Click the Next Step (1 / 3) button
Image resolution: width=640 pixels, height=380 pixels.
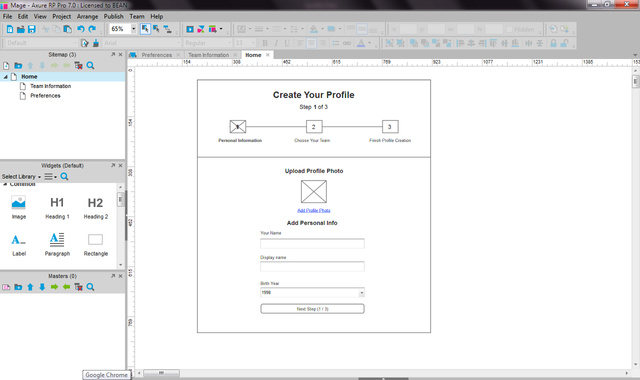coord(312,309)
